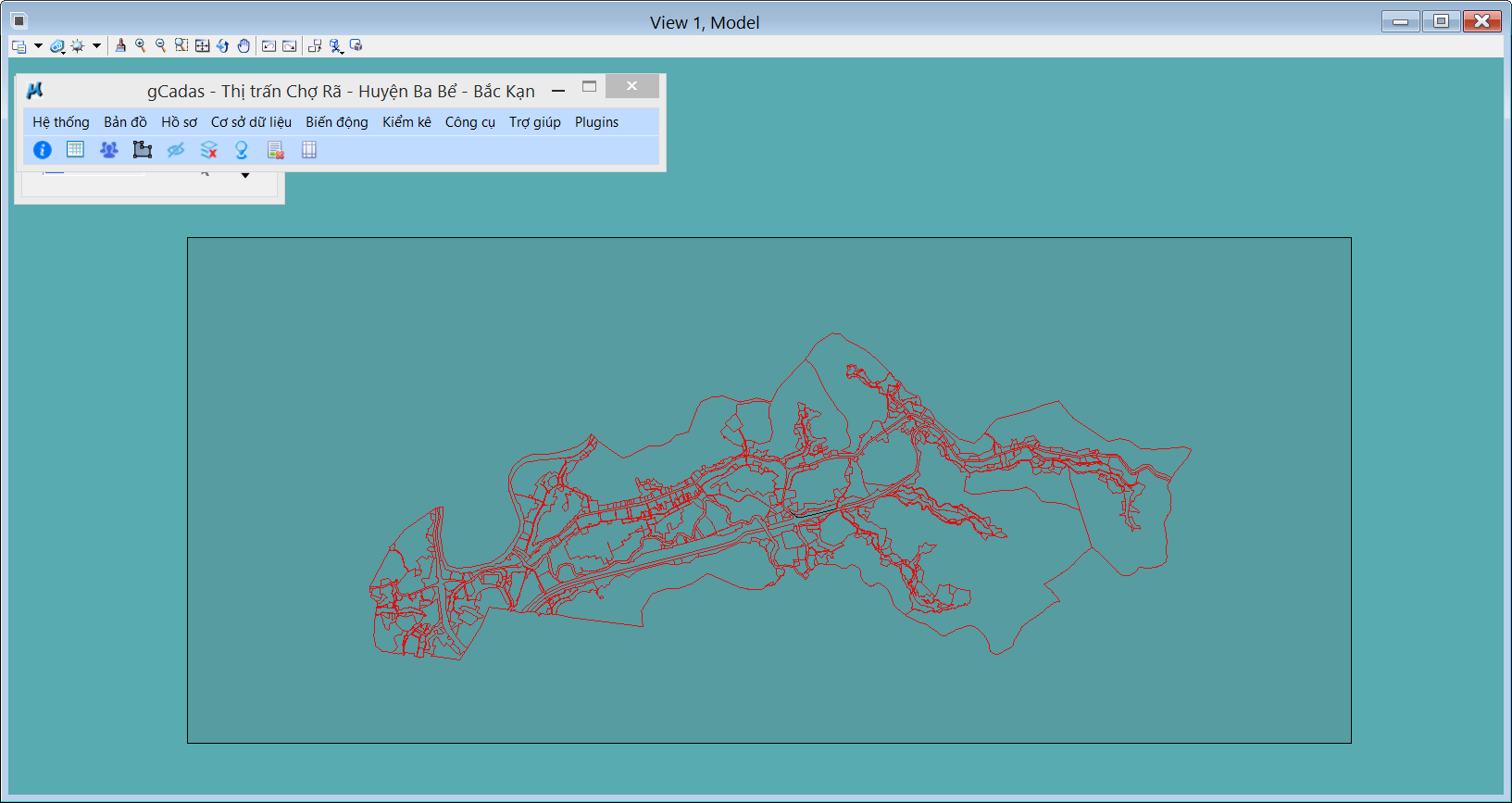Toggle the crossed-out eye visibility icon

tap(175, 150)
